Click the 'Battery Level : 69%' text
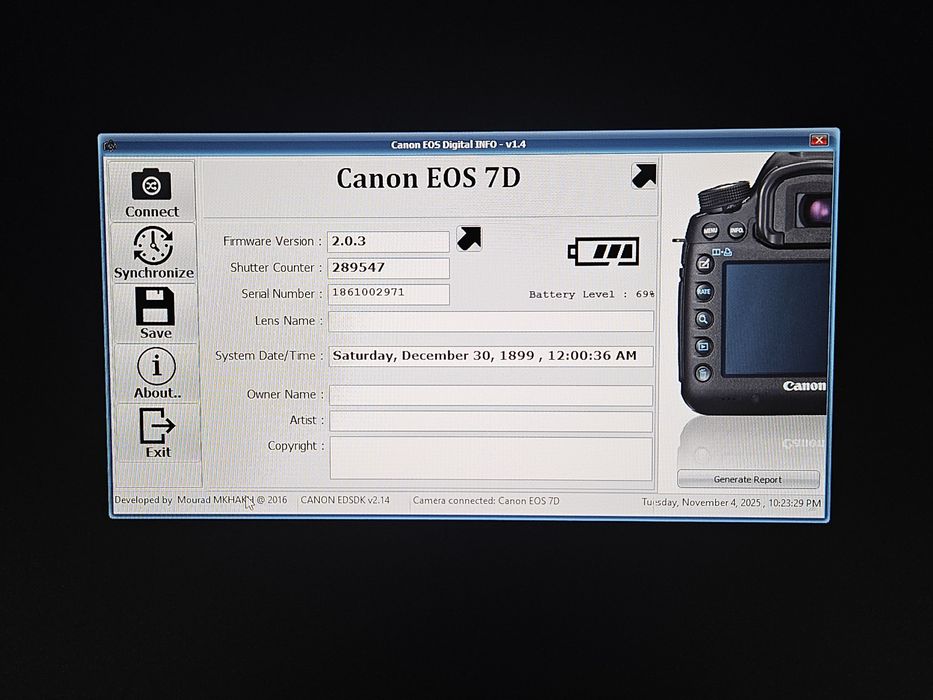 click(592, 295)
